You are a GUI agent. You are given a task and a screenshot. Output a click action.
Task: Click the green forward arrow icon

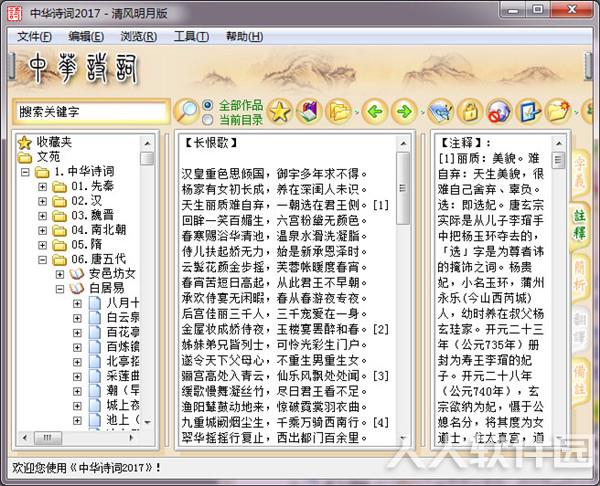404,111
